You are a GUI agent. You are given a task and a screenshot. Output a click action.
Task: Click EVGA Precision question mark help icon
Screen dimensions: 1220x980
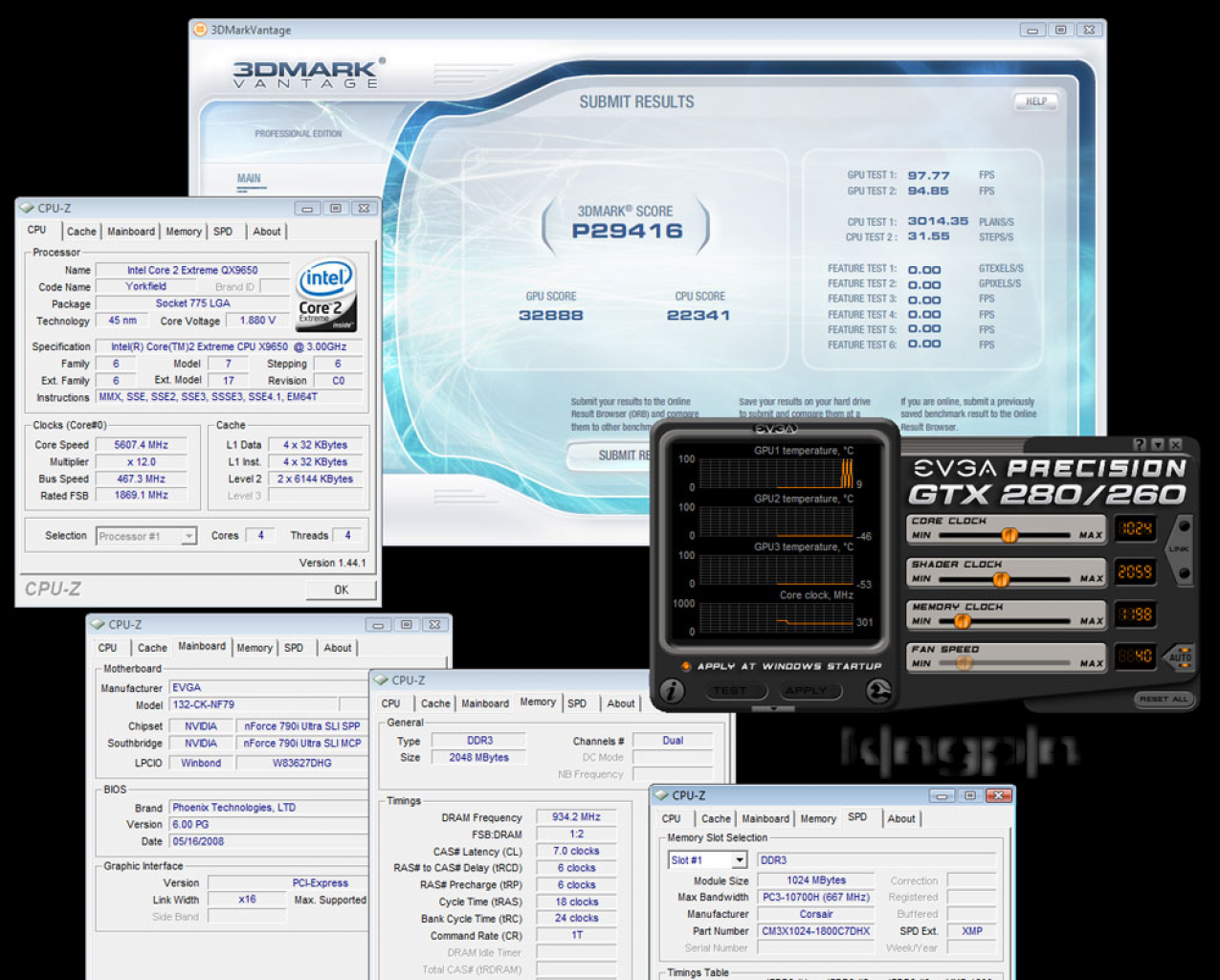coord(1139,444)
